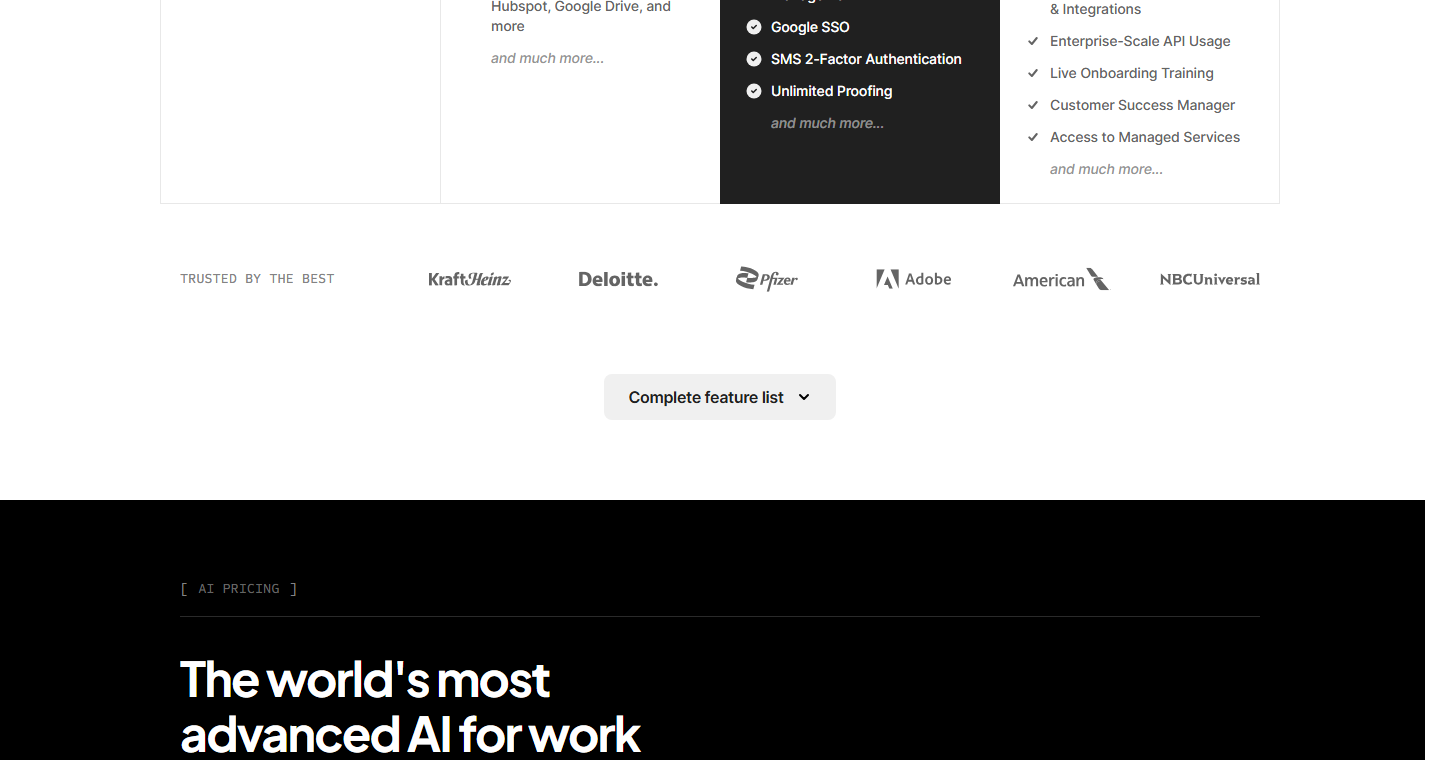Click the "Unlimited Proofing" feature text
The width and height of the screenshot is (1440, 760).
tap(831, 91)
